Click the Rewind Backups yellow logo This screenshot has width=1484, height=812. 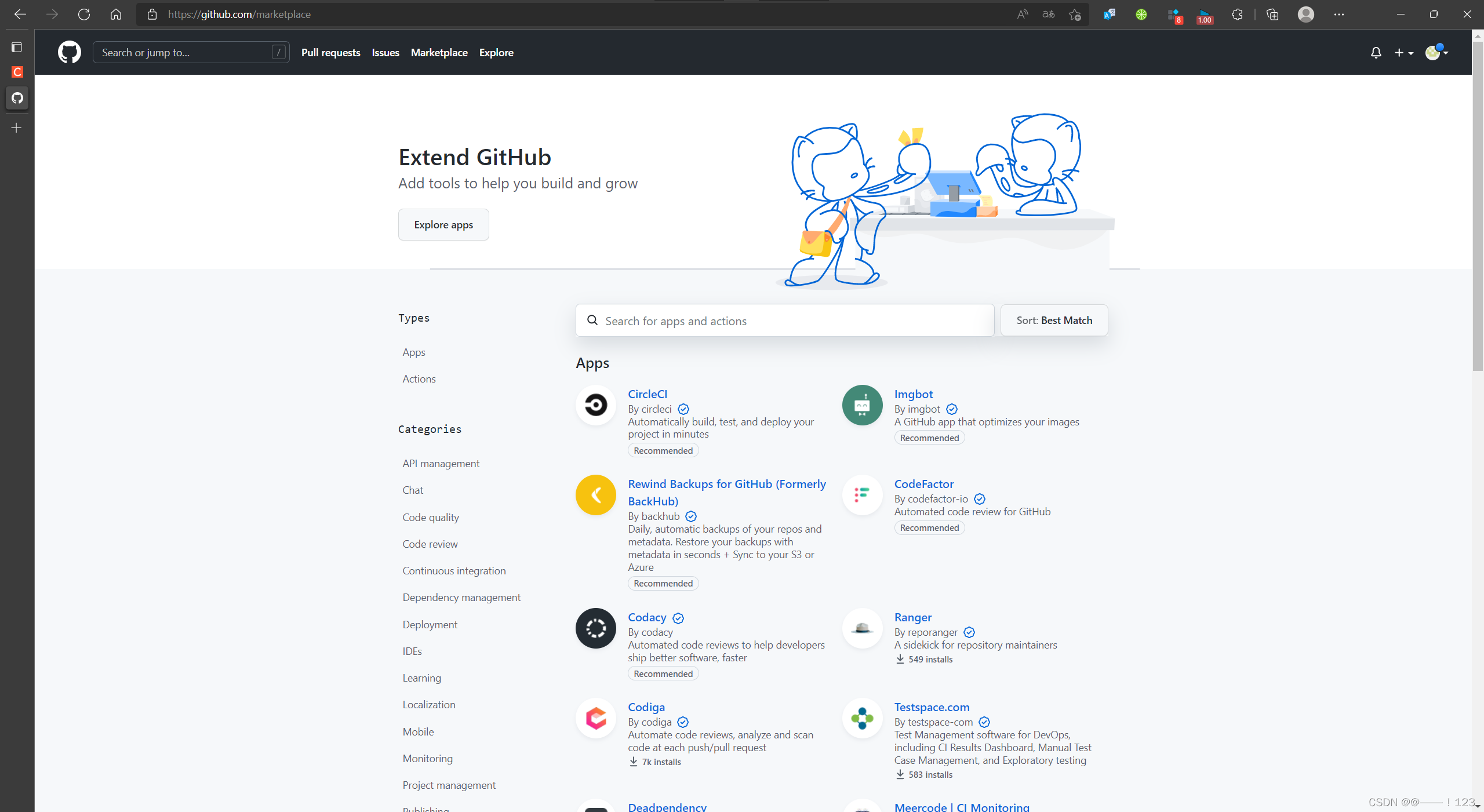(595, 494)
